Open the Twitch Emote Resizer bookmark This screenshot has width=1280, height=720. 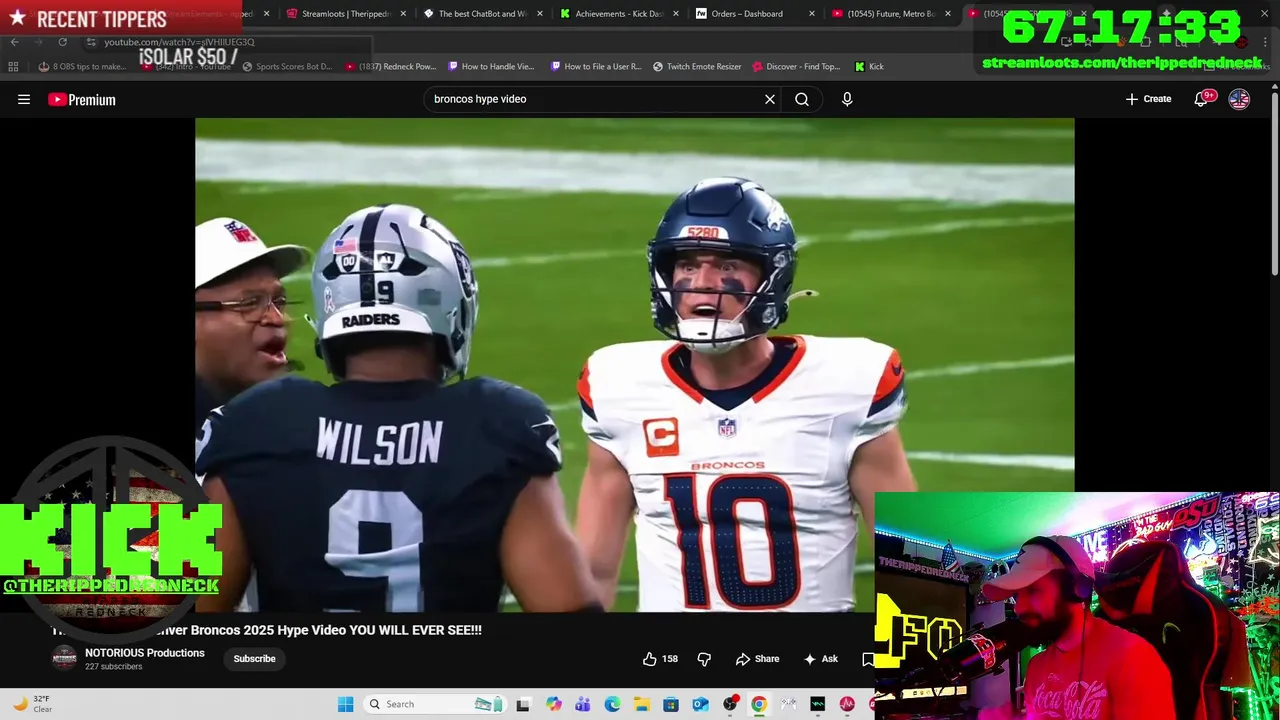pos(697,66)
